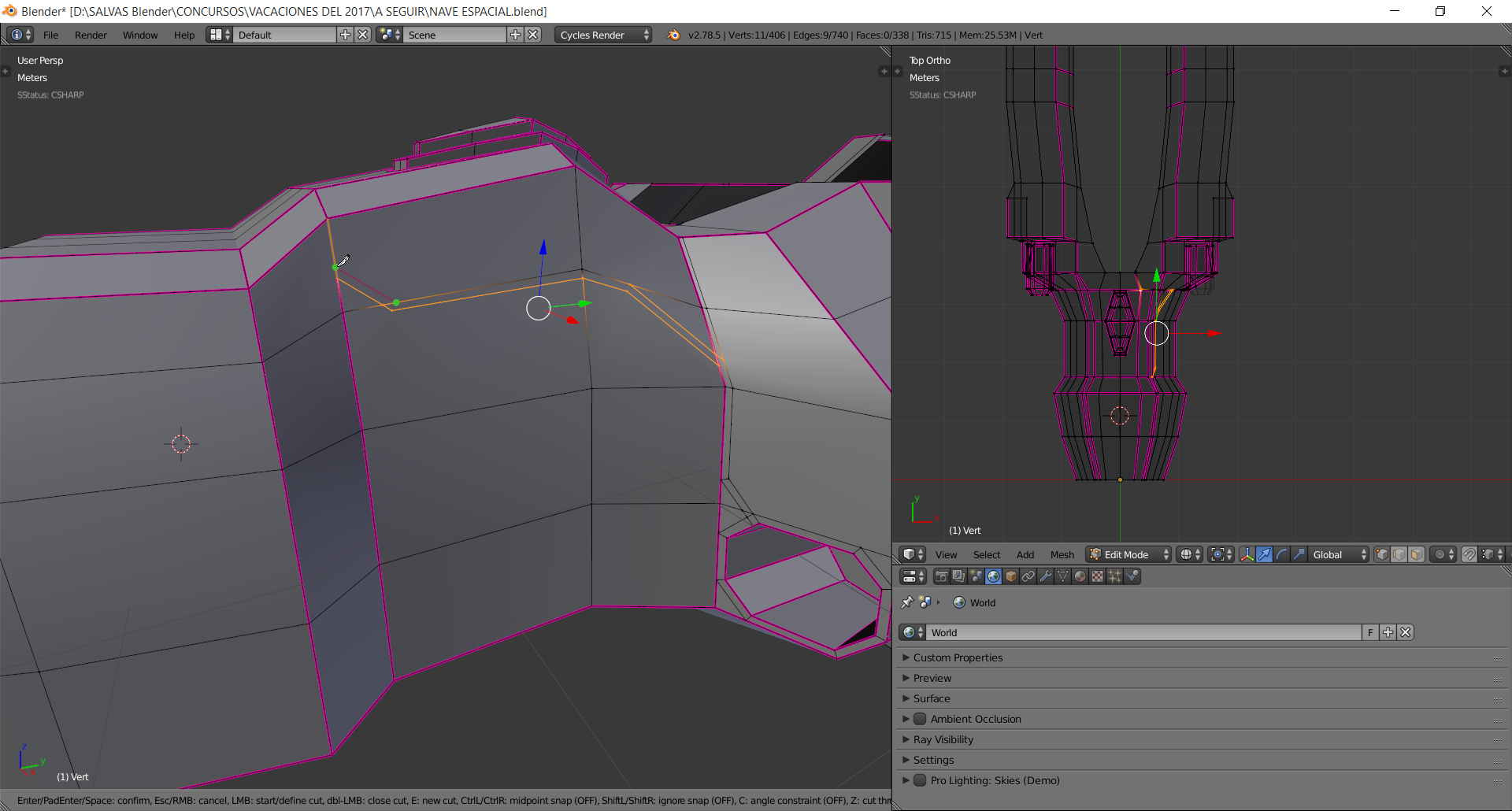Switch to face select mode
Screen dimensions: 1512x811
1417,554
